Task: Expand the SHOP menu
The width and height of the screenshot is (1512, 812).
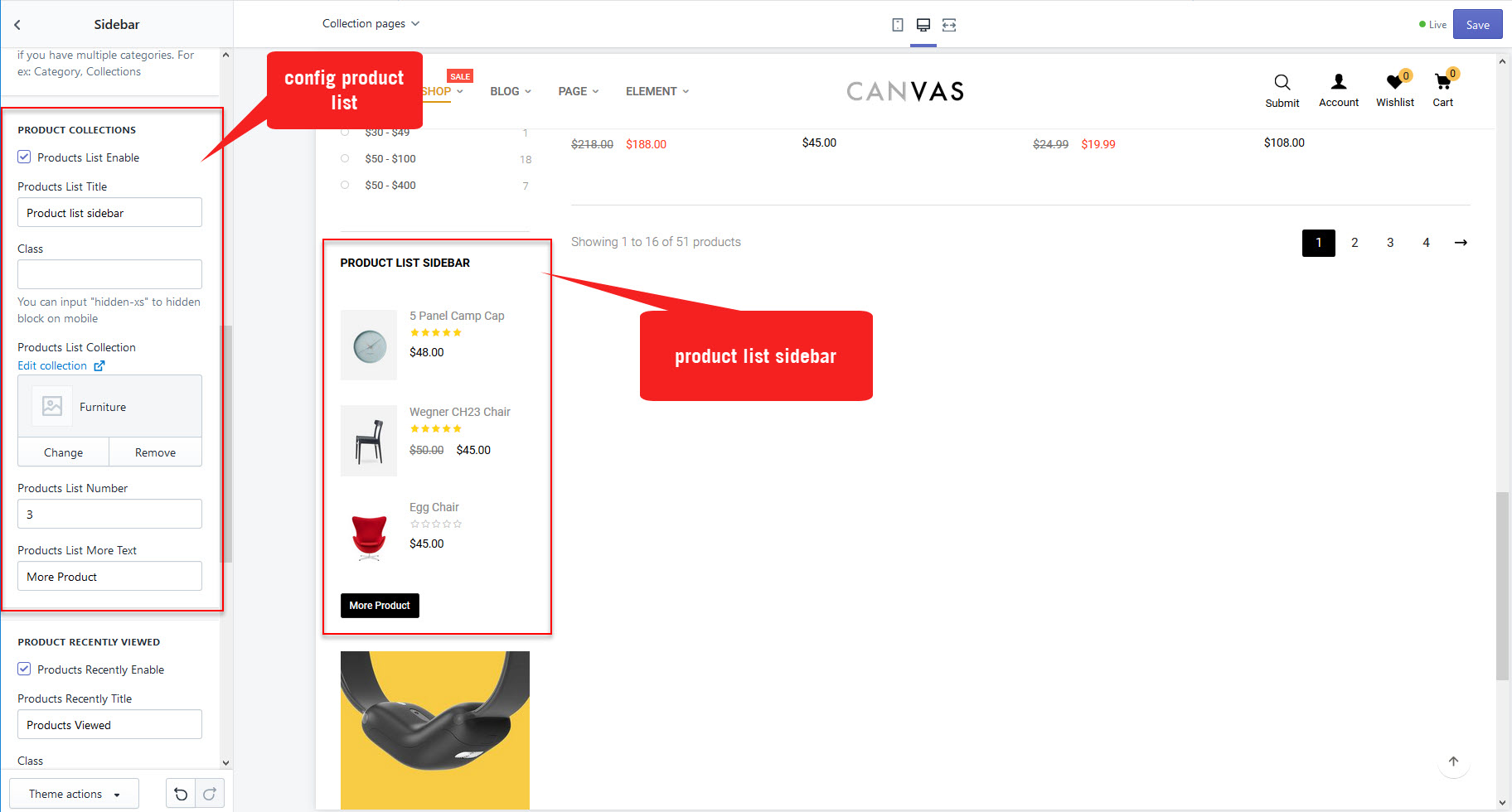Action: pyautogui.click(x=442, y=91)
